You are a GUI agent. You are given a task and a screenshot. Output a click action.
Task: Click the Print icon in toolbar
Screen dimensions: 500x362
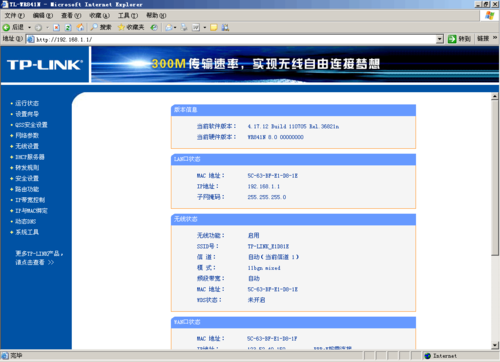point(184,27)
